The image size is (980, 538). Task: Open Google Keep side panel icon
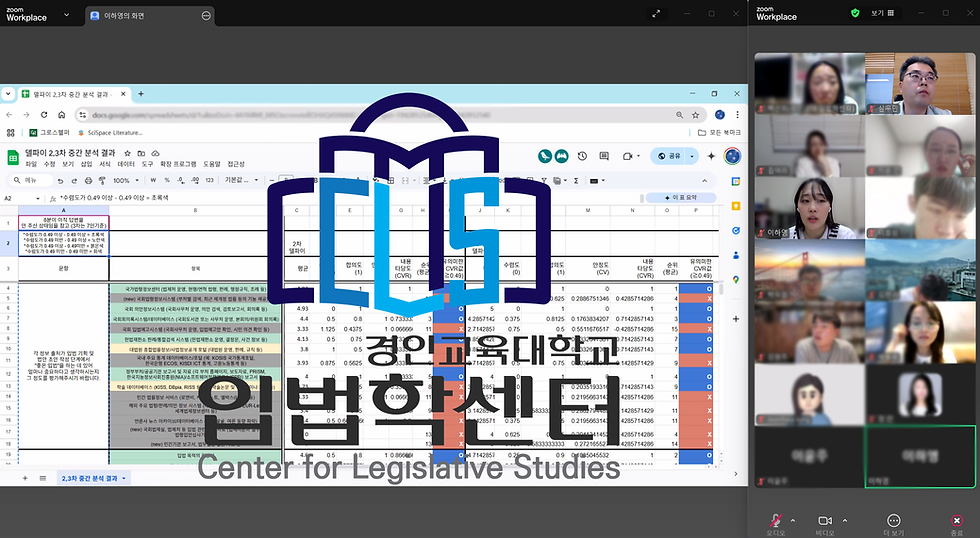pyautogui.click(x=736, y=206)
